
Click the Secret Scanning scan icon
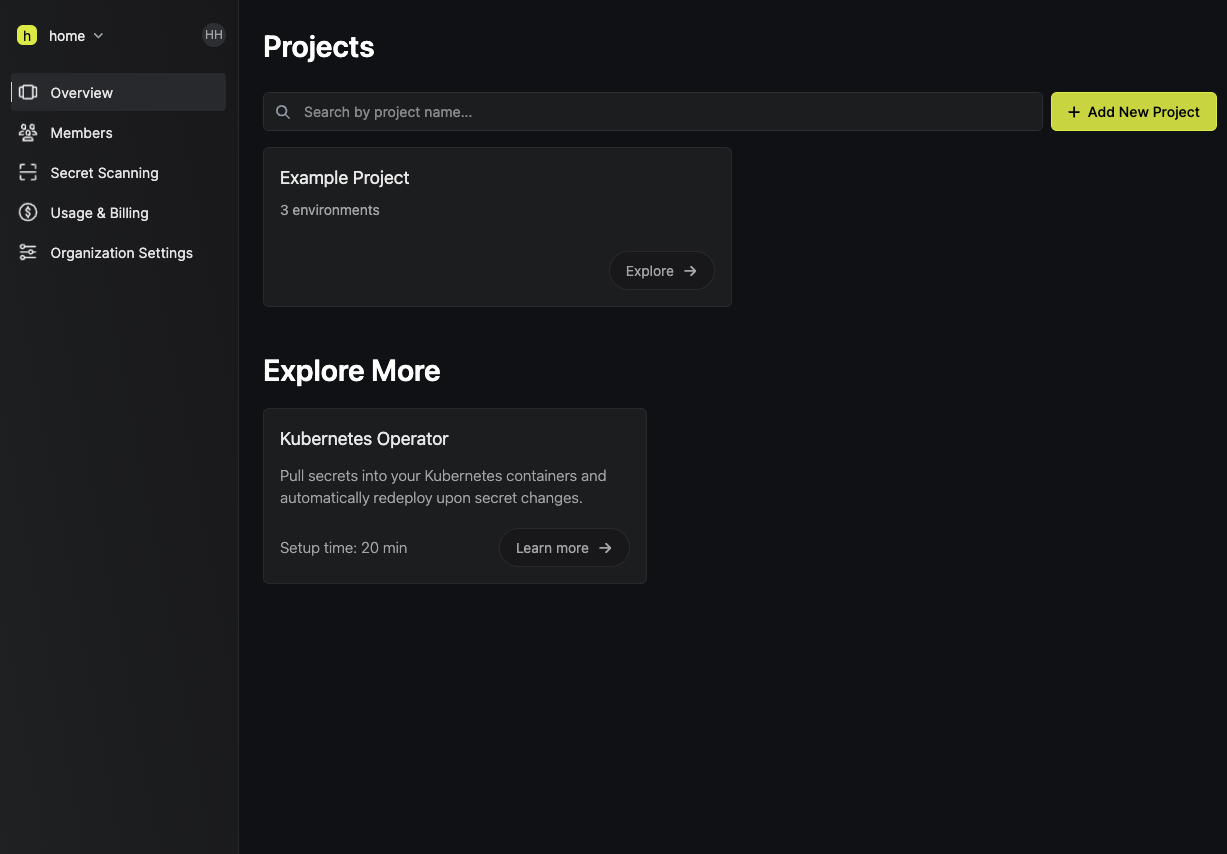(28, 172)
